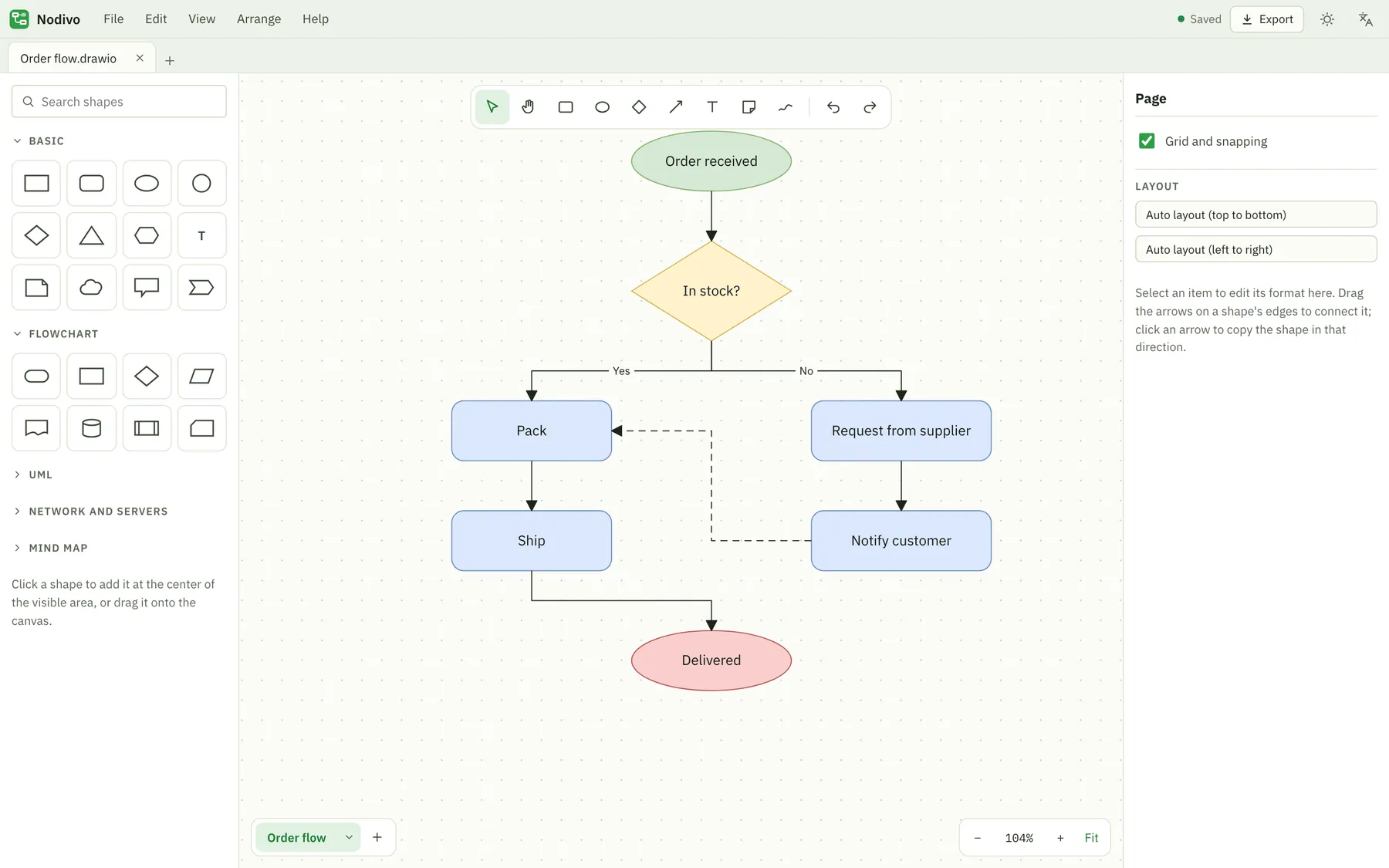Viewport: 1389px width, 868px height.
Task: Pick the rectangle tool in toolbar
Action: point(566,107)
